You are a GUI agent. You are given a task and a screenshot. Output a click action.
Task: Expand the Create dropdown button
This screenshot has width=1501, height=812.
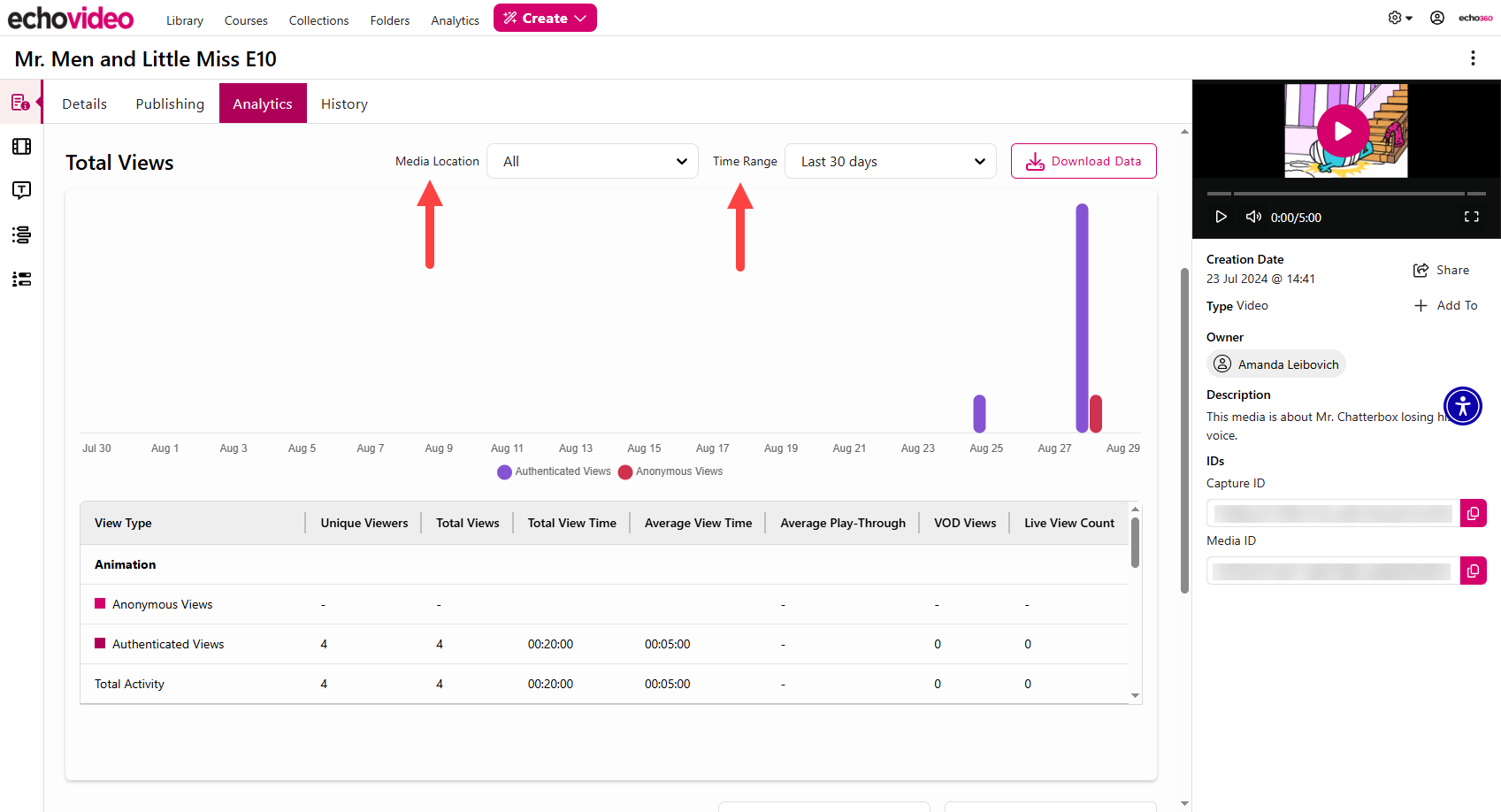545,18
